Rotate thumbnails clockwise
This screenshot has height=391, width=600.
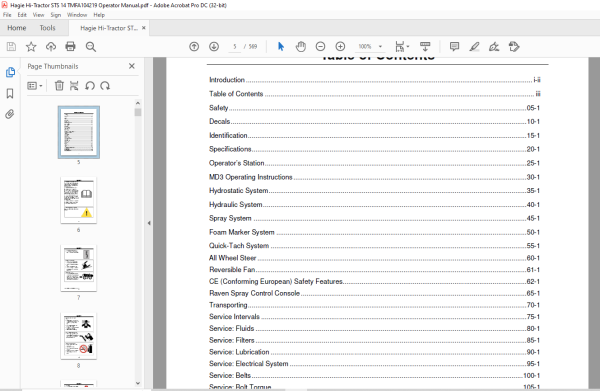pos(105,86)
